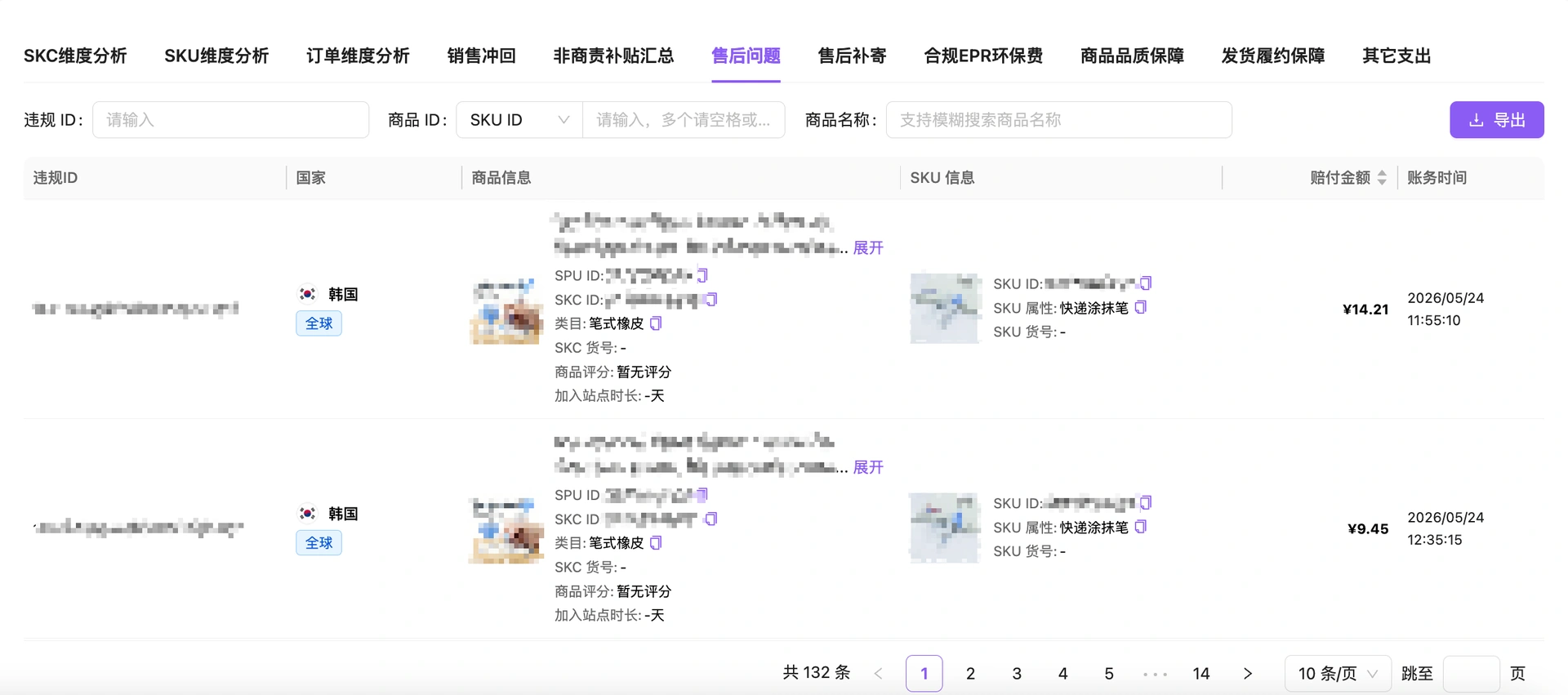Click the 商品信息 column header
1568x695 pixels.
pyautogui.click(x=501, y=178)
